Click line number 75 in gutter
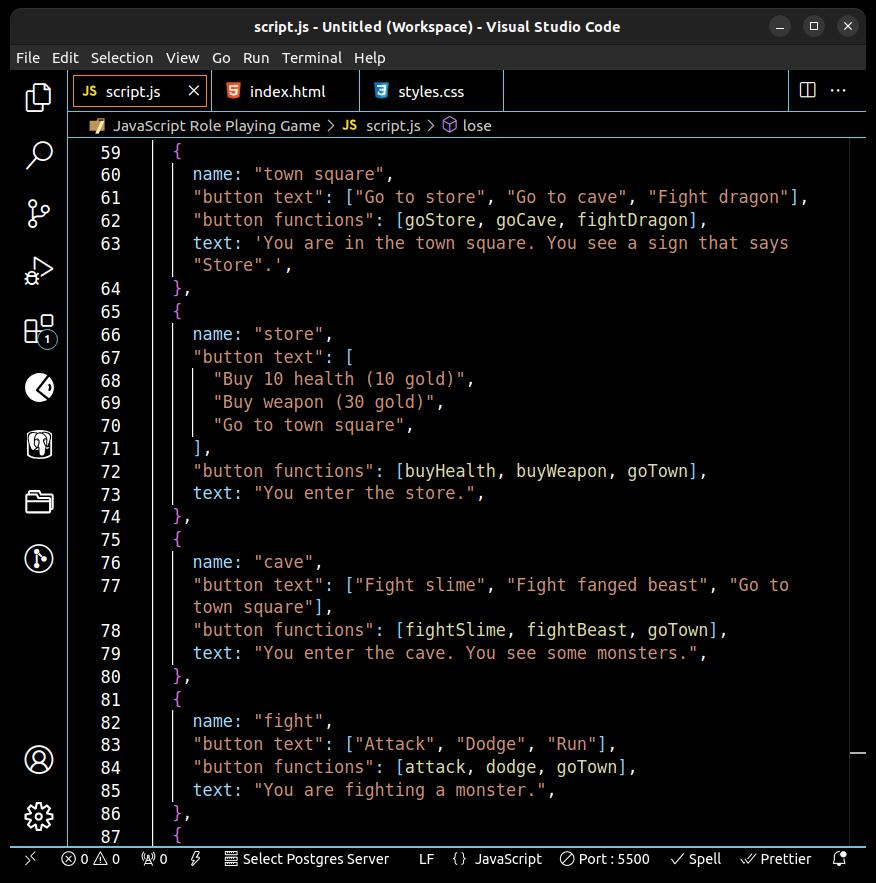Viewport: 876px width, 883px height. [110, 539]
